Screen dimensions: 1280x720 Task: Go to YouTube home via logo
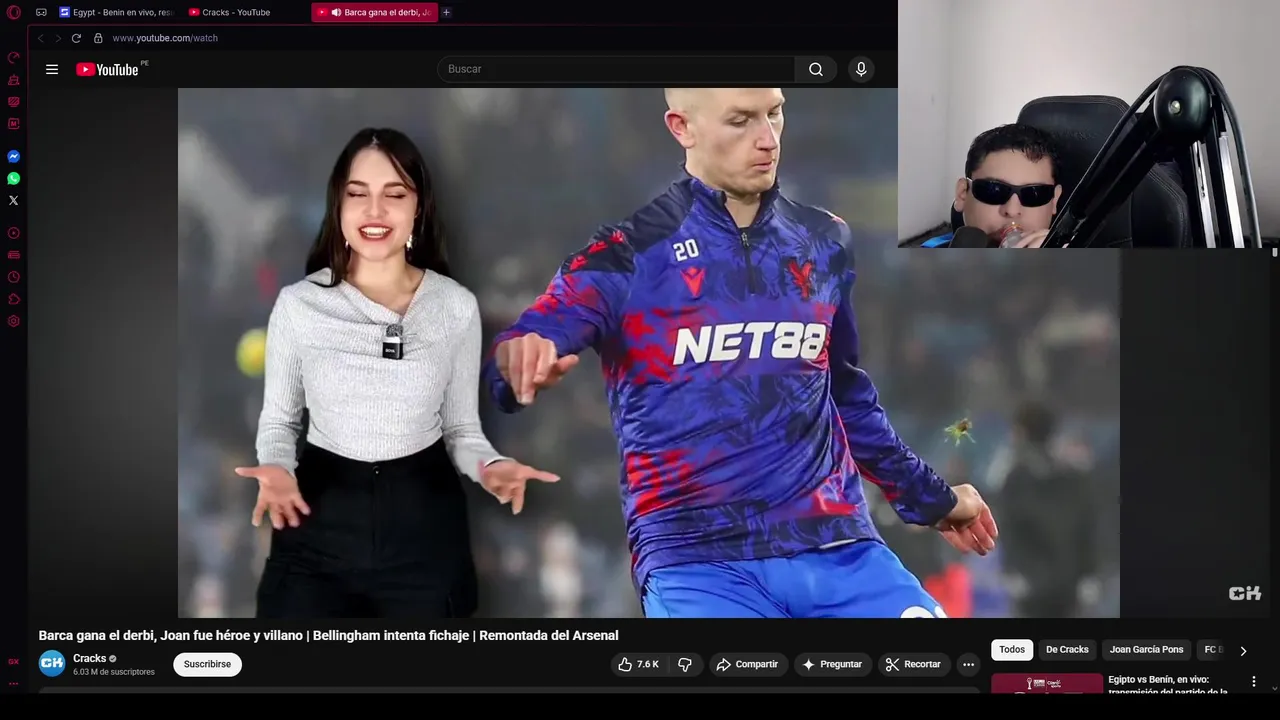tap(108, 69)
